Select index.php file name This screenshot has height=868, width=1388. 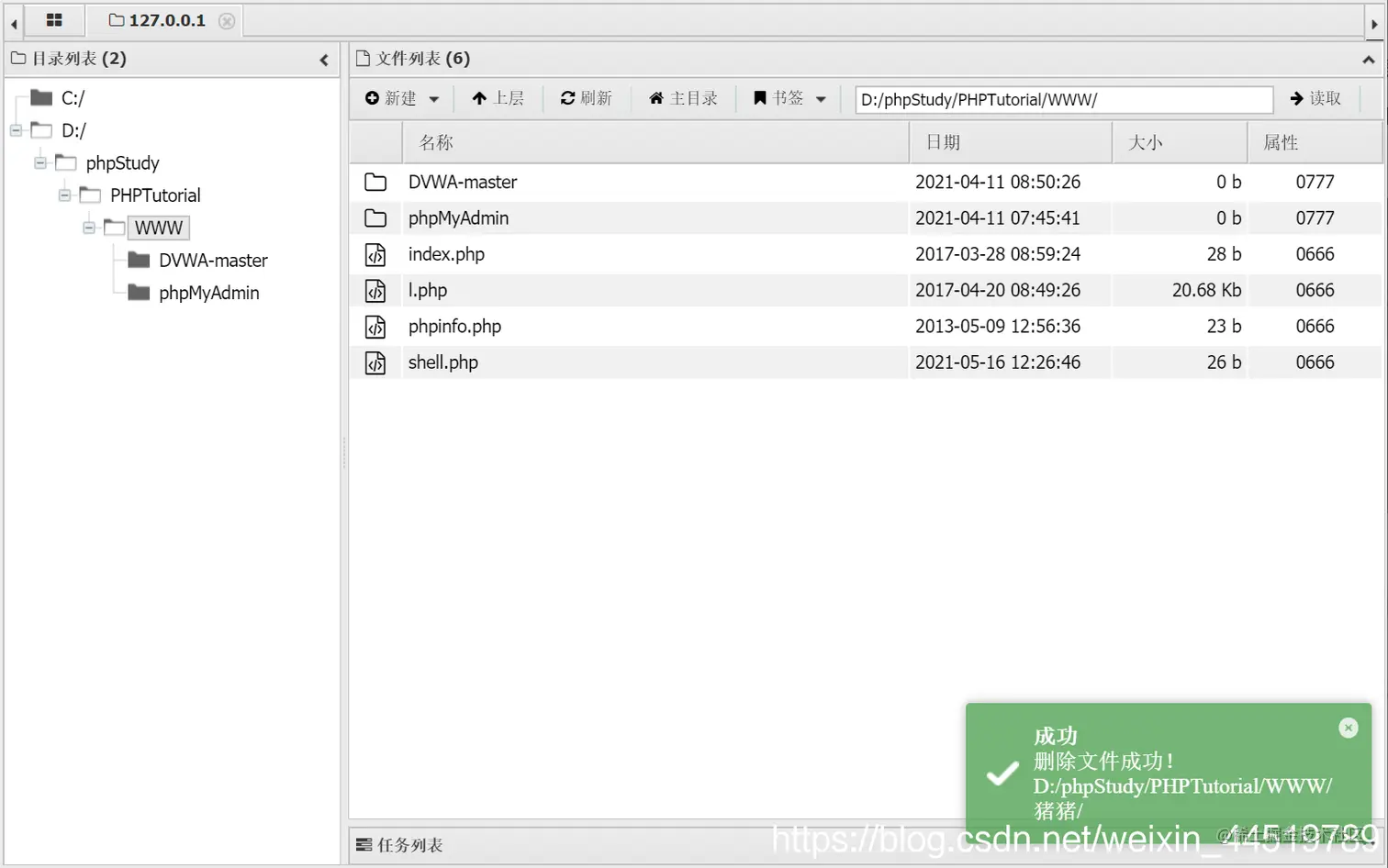click(446, 254)
